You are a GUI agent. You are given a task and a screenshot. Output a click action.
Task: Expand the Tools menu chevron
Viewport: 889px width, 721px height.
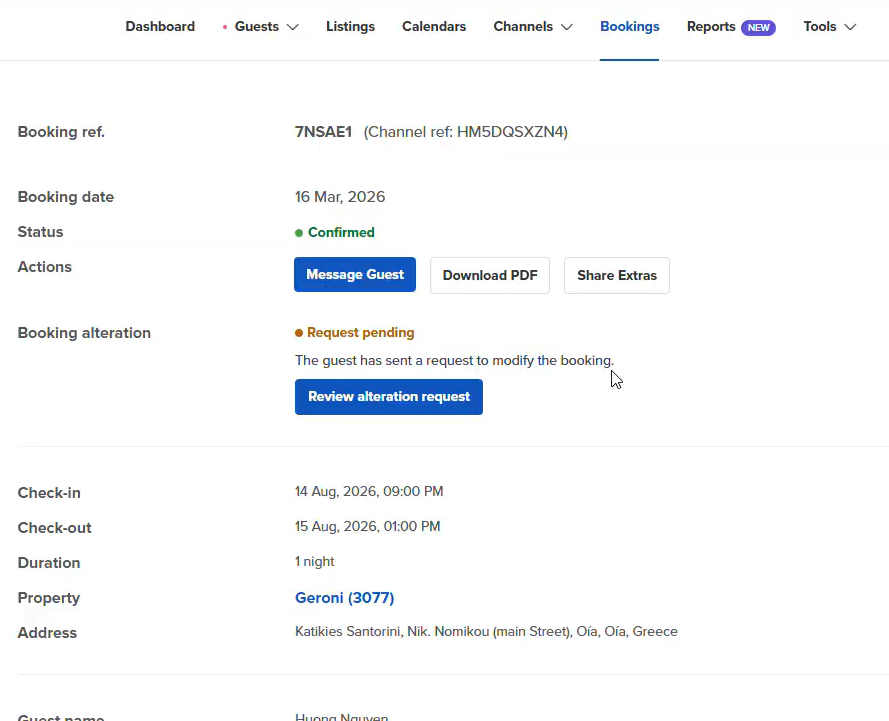(850, 27)
